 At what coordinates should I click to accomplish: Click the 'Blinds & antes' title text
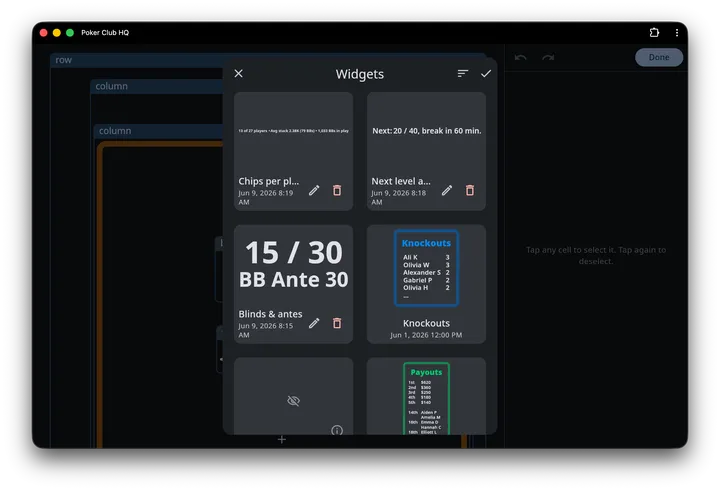coord(270,314)
